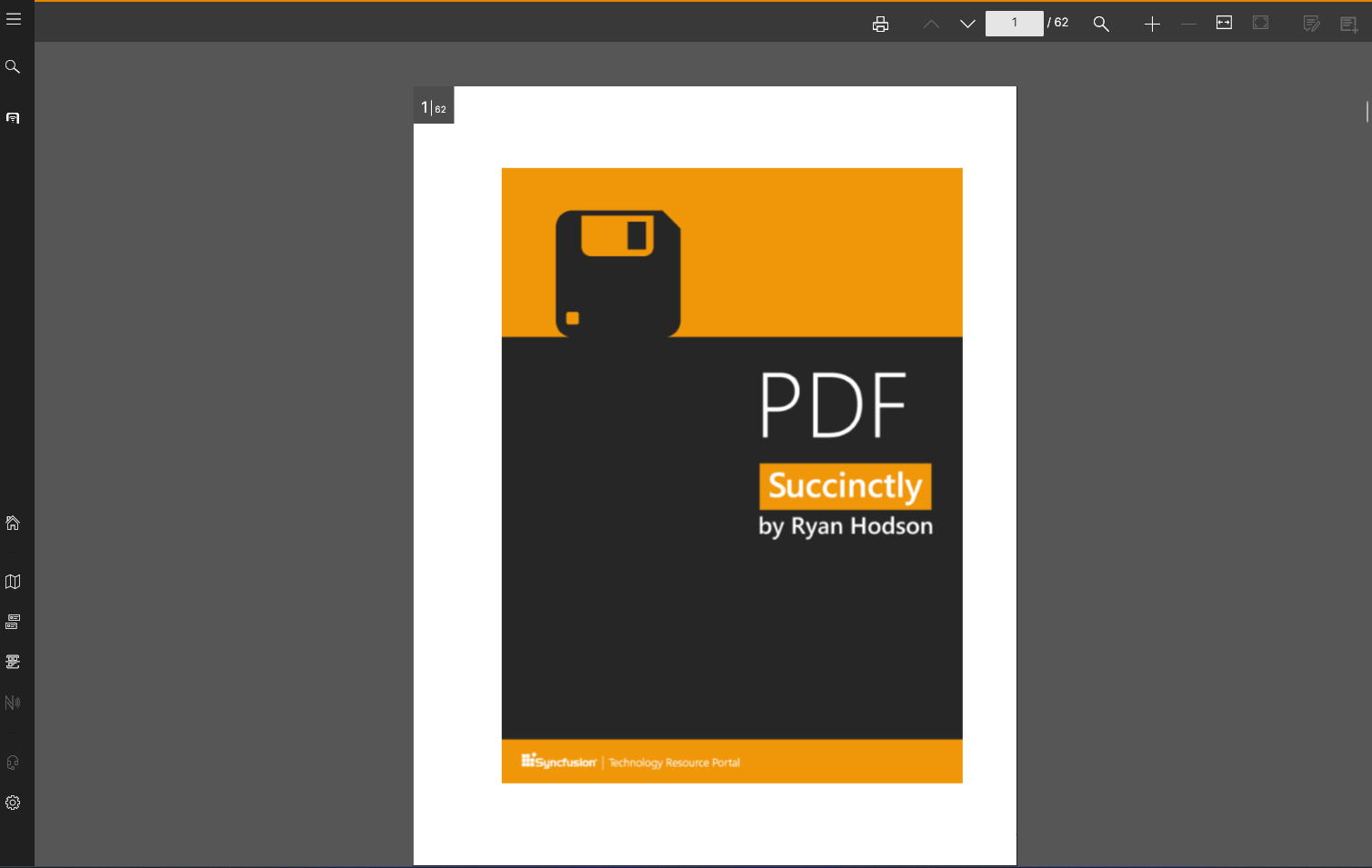The width and height of the screenshot is (1372, 868).
Task: Open settings gear in sidebar
Action: click(x=13, y=803)
